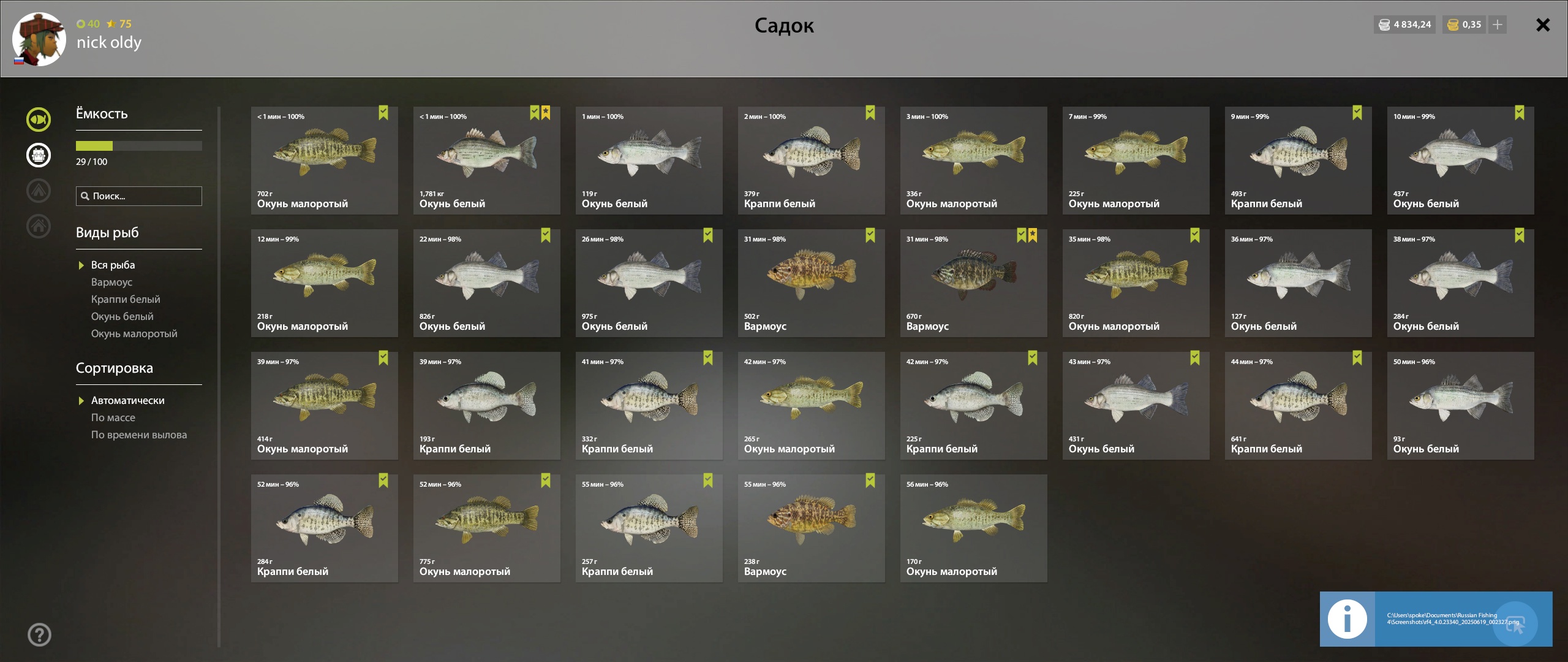
Task: Filter fish list by Окунь малоротый
Action: (134, 333)
